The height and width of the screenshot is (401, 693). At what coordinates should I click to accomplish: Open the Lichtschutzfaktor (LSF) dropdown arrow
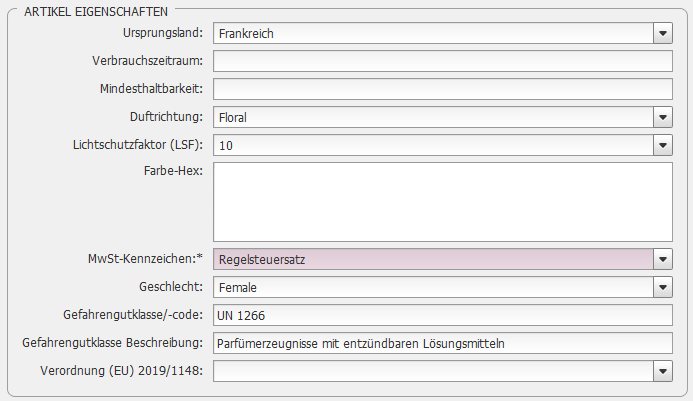(663, 145)
